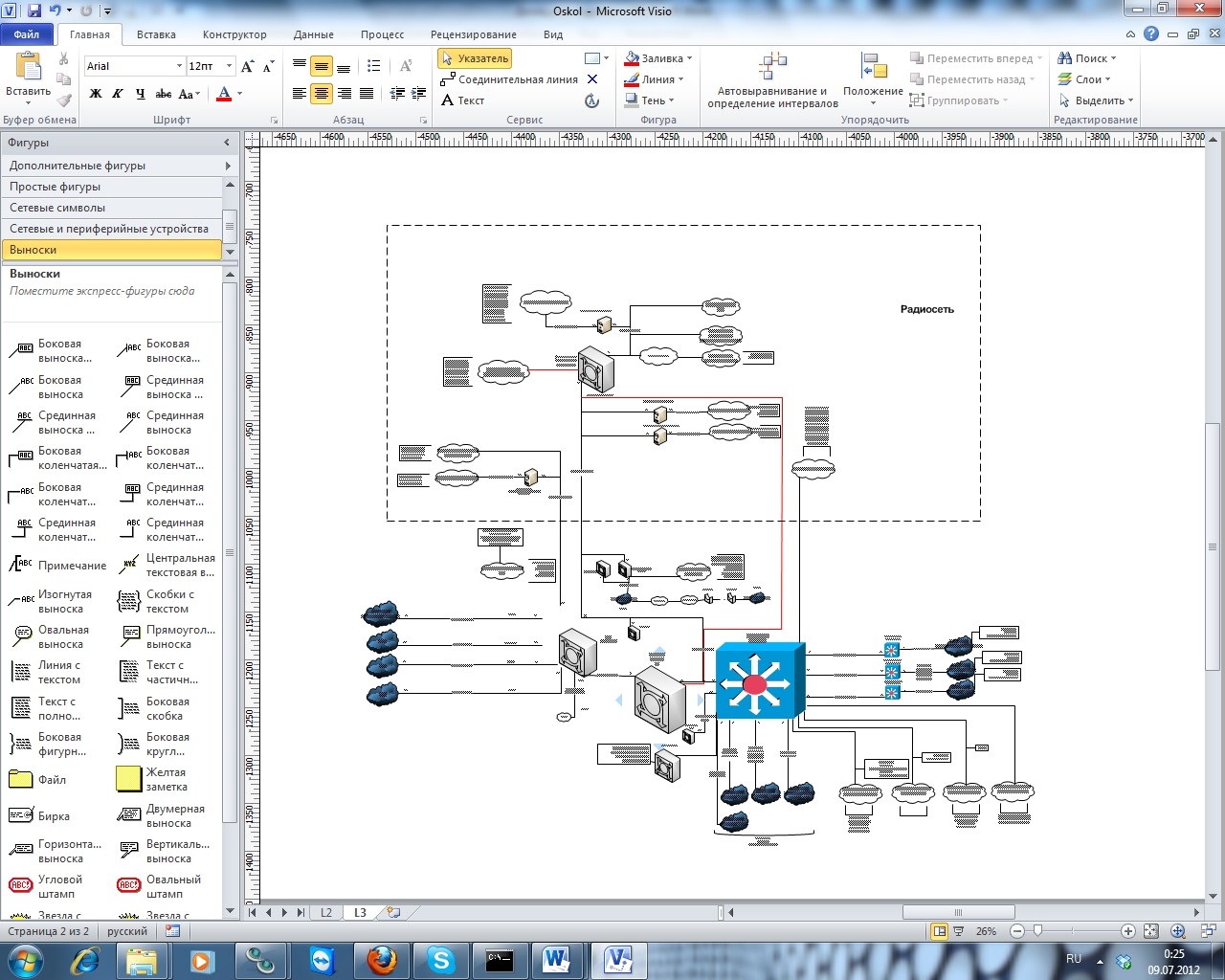
Task: Select Oval callout (Овальная выноска) shape
Action: coord(53,636)
